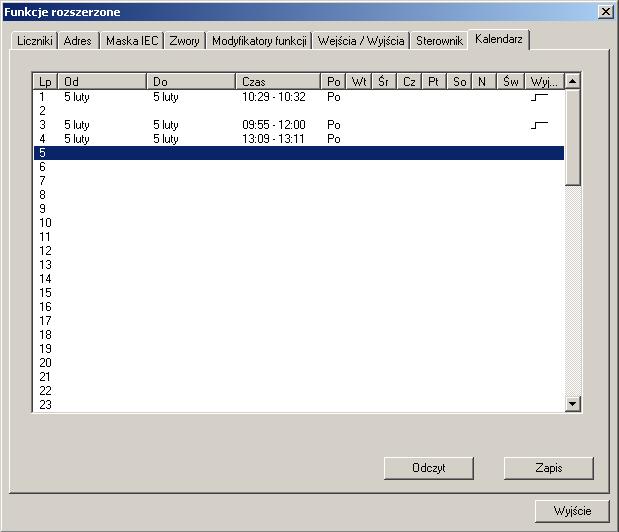Click Od date 5 luty in row 1
The image size is (619, 532).
[77, 97]
